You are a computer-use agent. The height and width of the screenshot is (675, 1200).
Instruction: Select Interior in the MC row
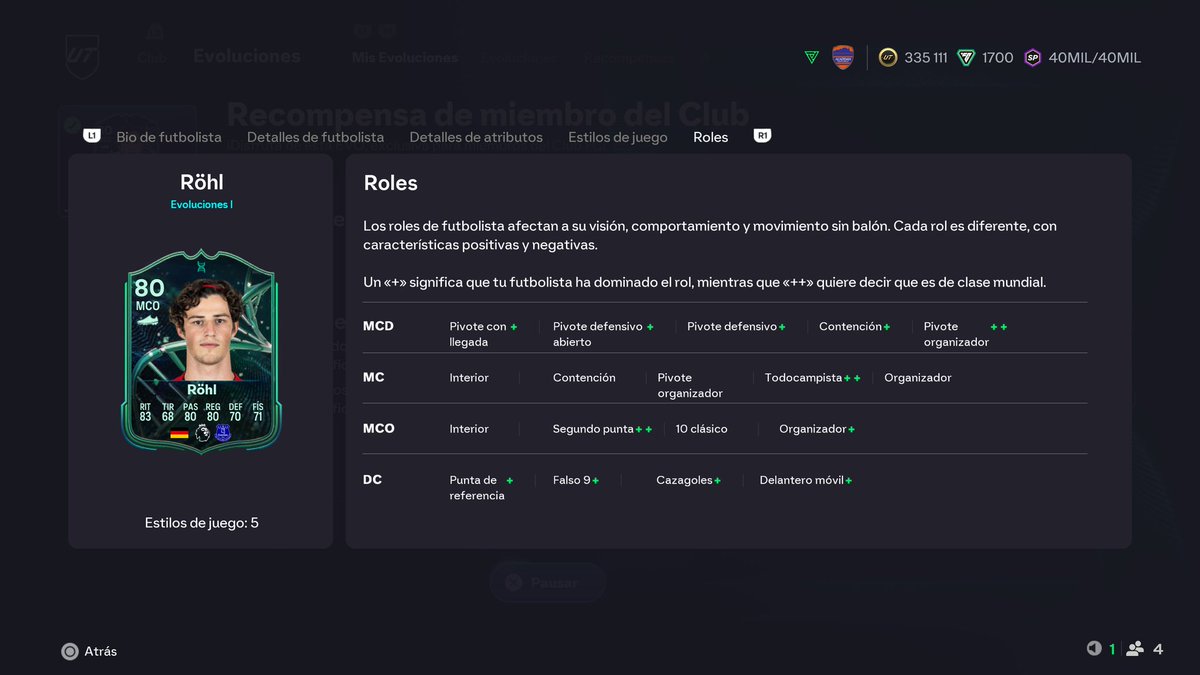point(469,377)
